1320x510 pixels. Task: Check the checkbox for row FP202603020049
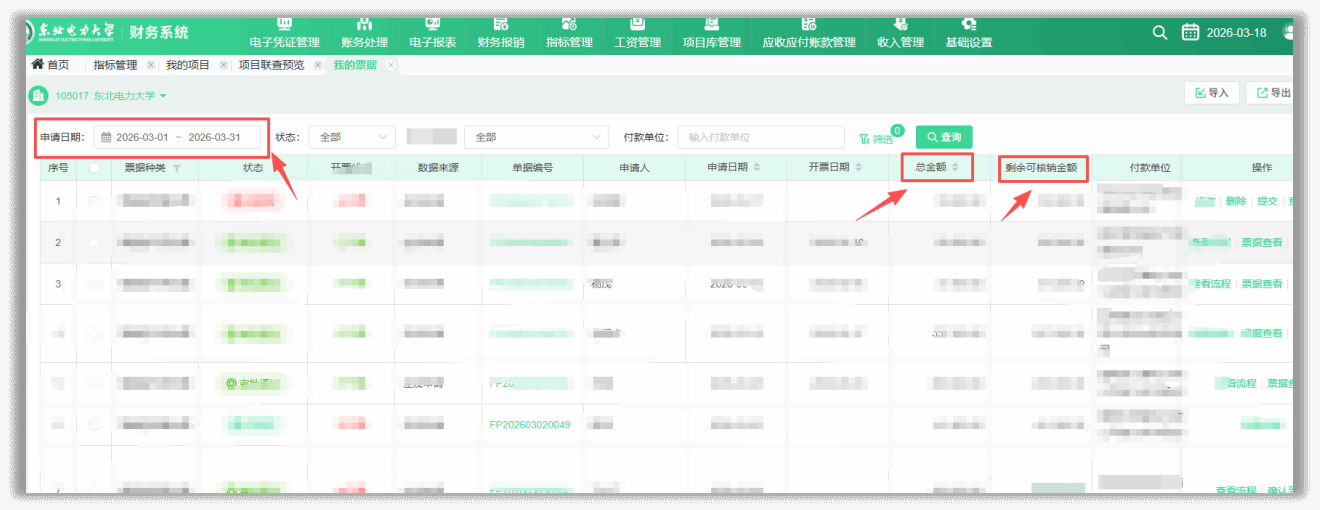click(95, 424)
